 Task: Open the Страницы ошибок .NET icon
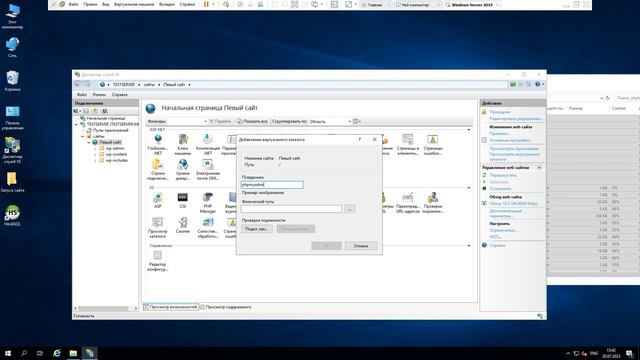(433, 144)
